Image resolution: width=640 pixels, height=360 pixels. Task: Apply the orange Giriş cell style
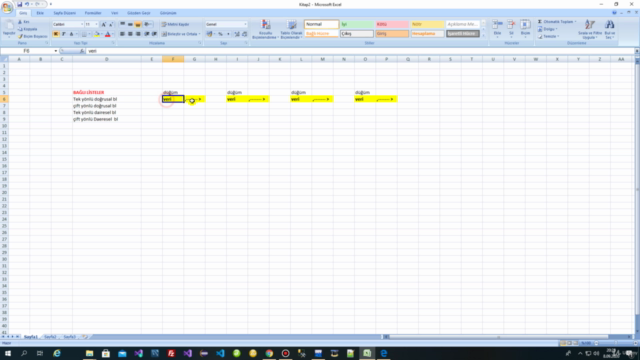392,33
